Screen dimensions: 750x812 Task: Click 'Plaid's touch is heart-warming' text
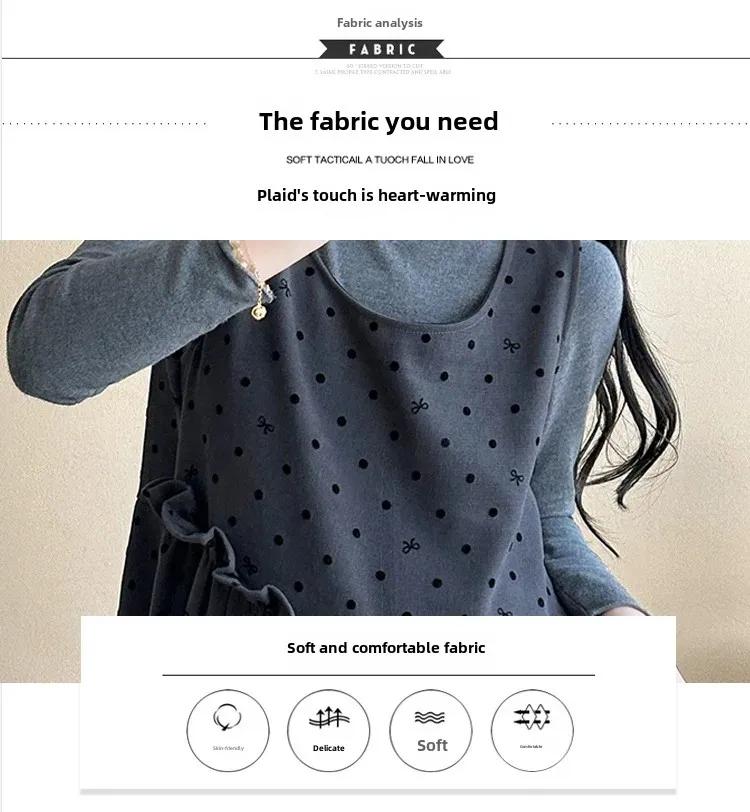377,195
